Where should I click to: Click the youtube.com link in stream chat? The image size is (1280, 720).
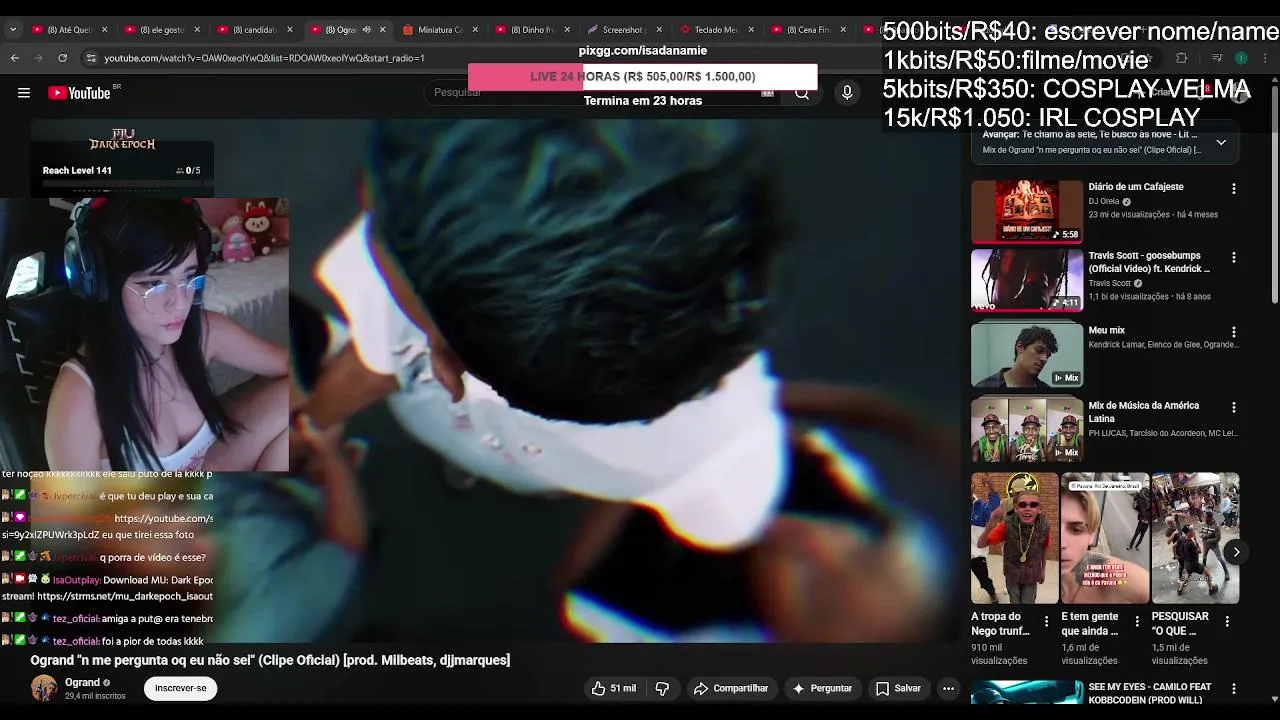163,519
